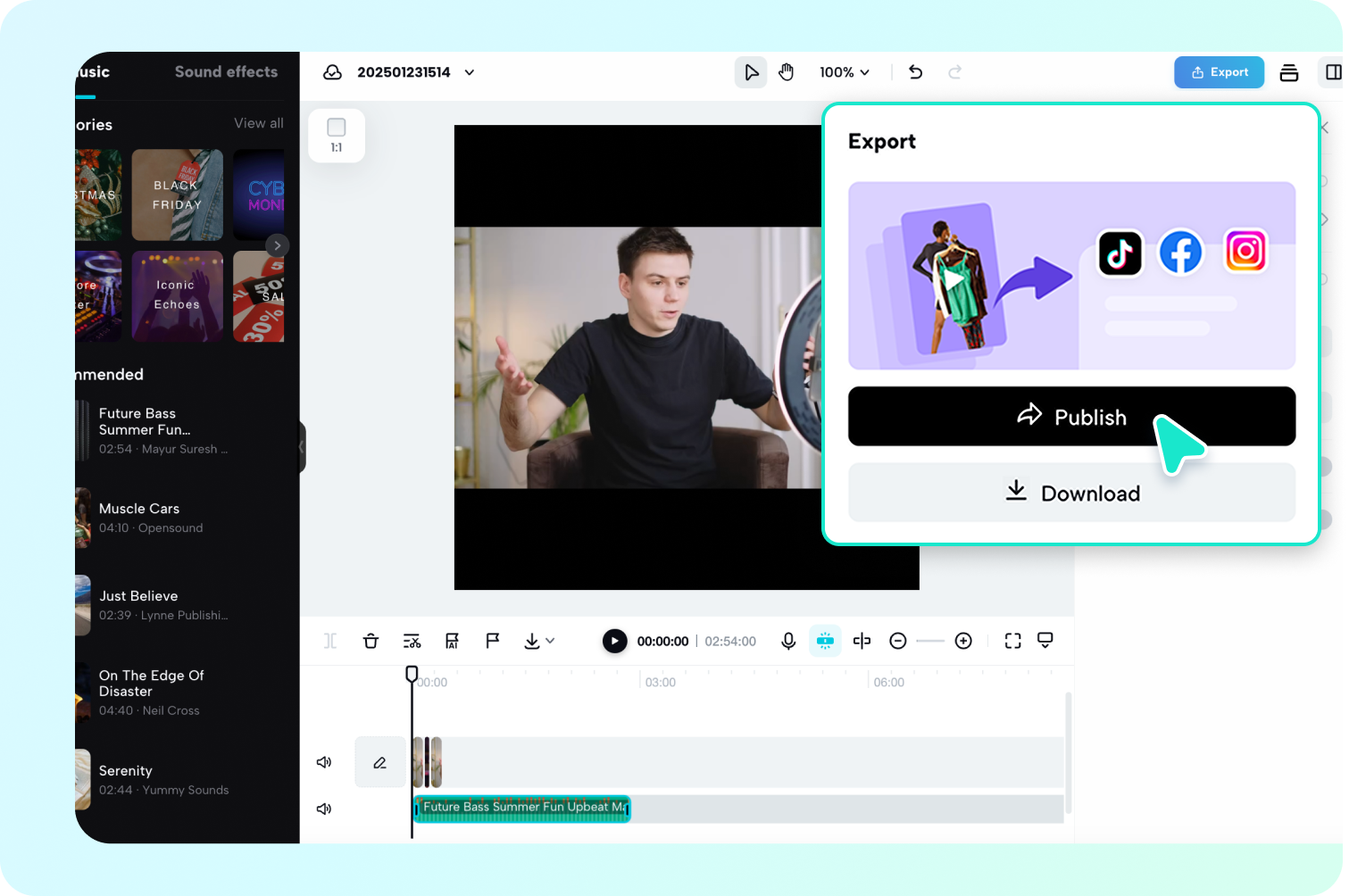Screen dimensions: 1349x896
Task: Select the Muscle Cars track
Action: (152, 518)
